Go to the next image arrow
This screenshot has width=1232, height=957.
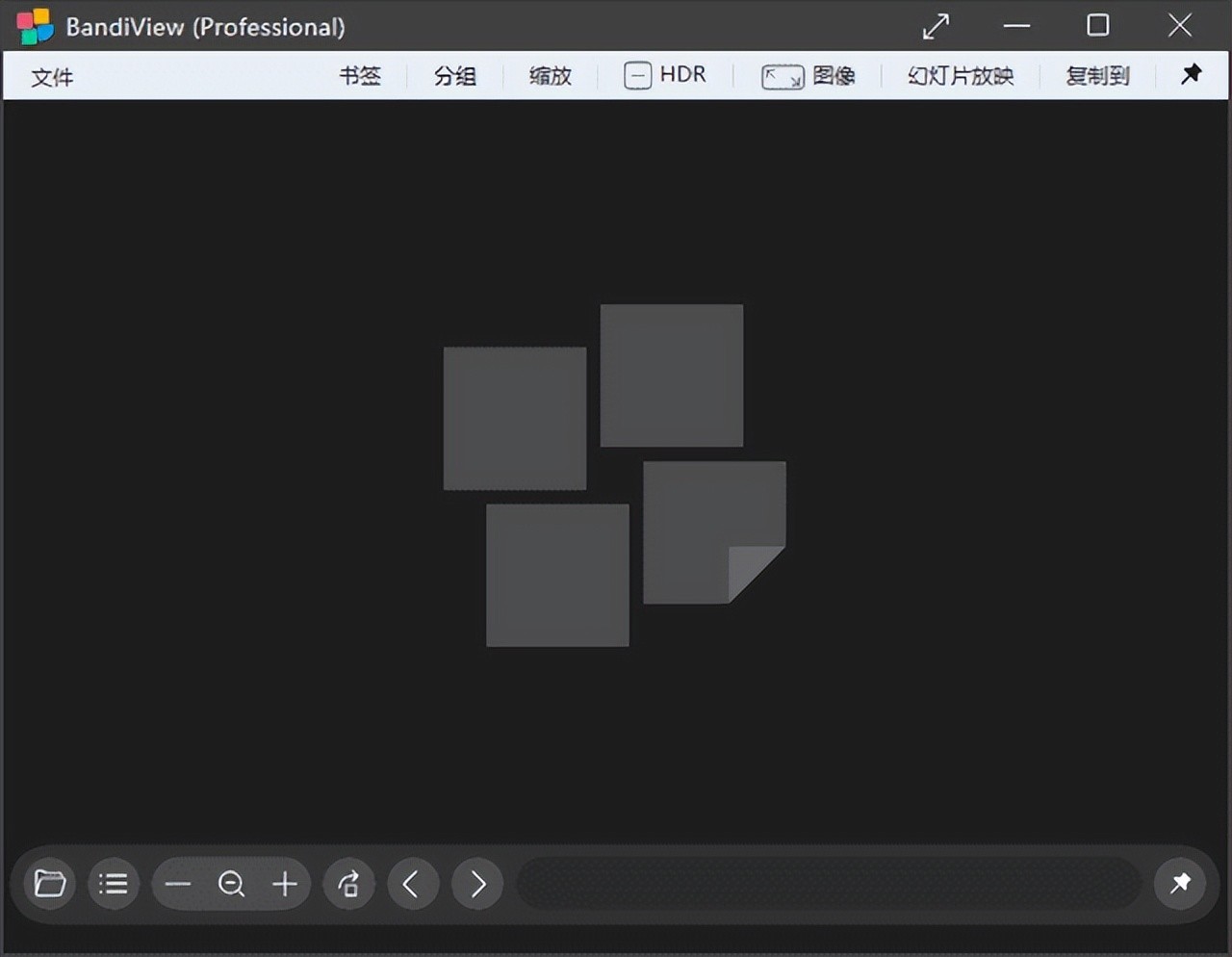tap(477, 883)
